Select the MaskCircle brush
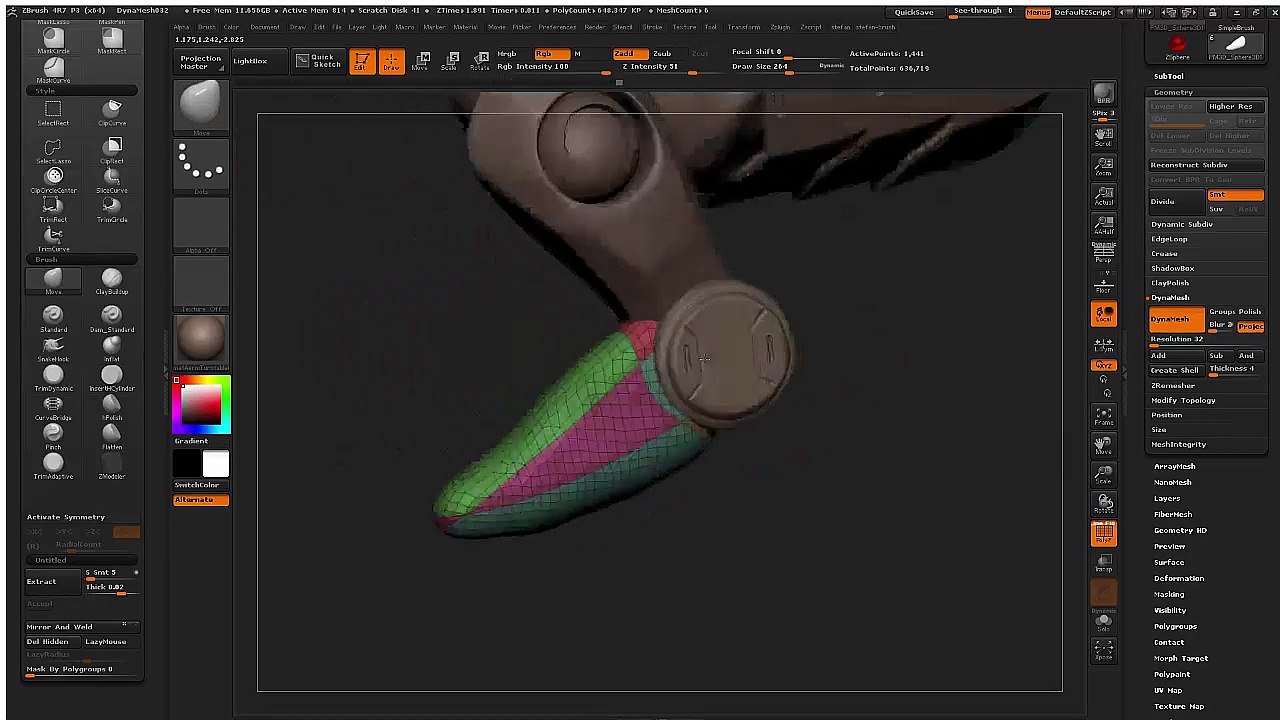Viewport: 1280px width, 720px height. [x=53, y=41]
